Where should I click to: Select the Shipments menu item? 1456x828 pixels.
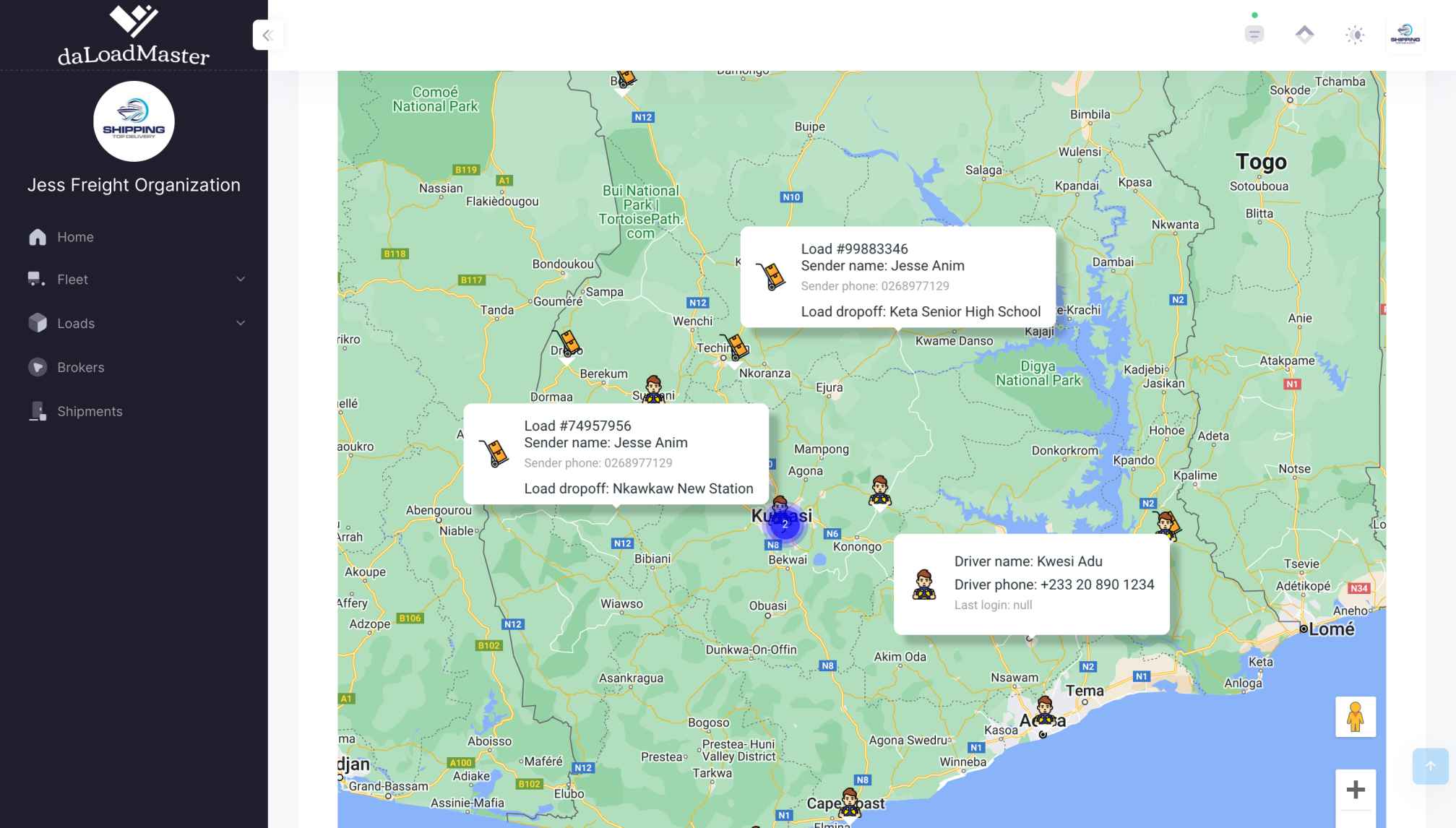[90, 411]
